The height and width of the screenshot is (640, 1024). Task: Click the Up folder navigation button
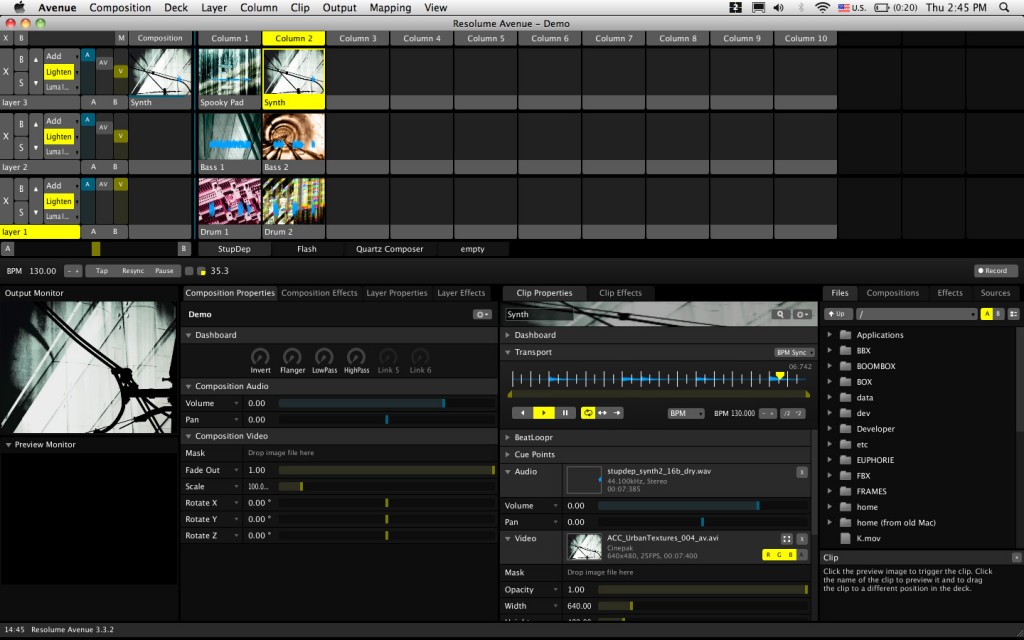838,314
